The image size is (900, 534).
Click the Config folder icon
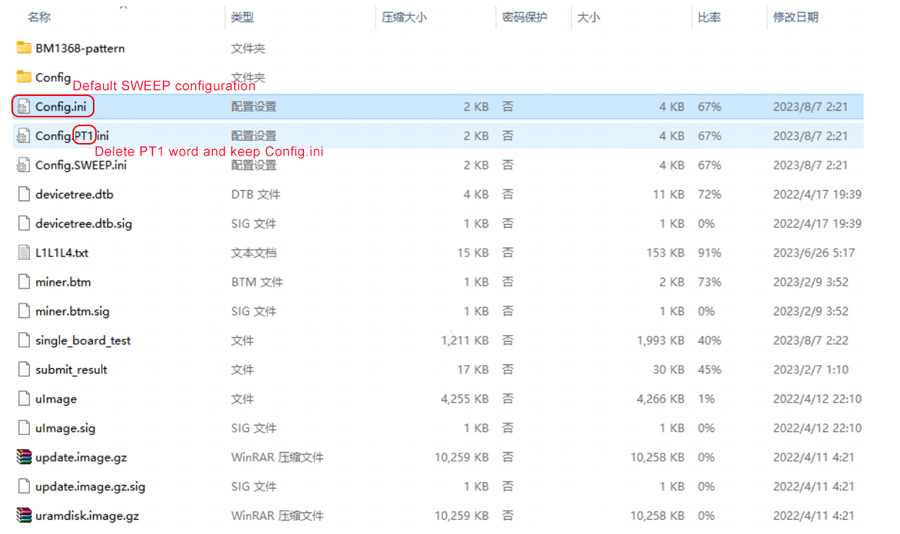tap(24, 77)
